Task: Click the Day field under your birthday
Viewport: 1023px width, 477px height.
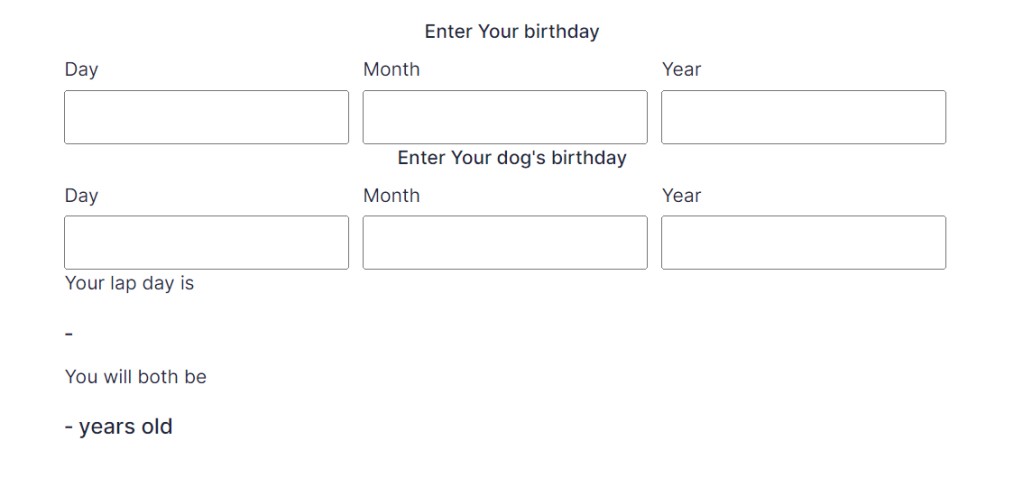Action: point(206,117)
